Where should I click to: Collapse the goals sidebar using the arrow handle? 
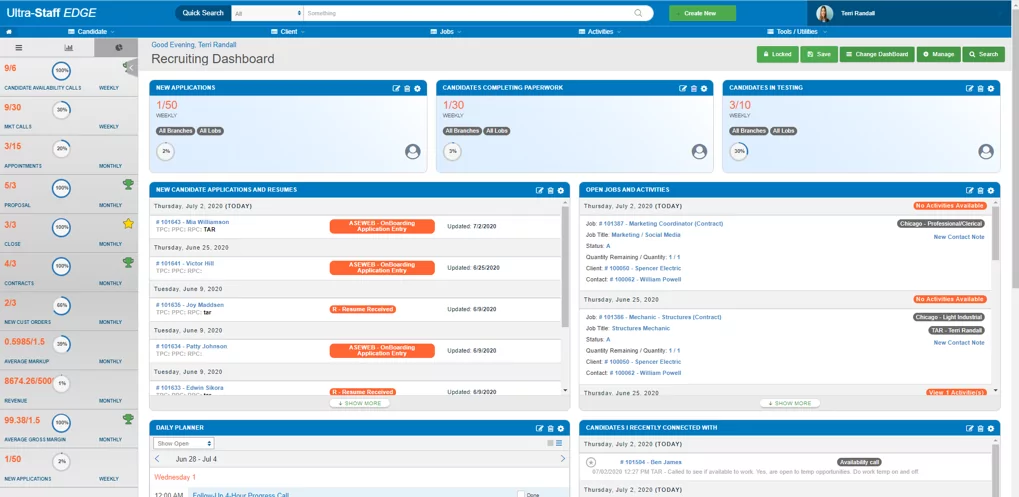(131, 68)
